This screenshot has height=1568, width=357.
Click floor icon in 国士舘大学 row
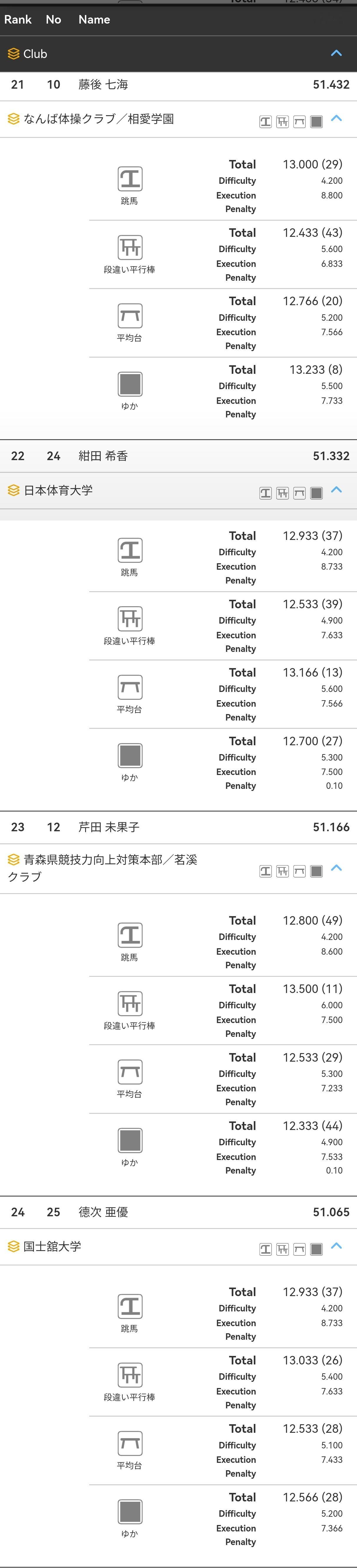coord(316,1249)
